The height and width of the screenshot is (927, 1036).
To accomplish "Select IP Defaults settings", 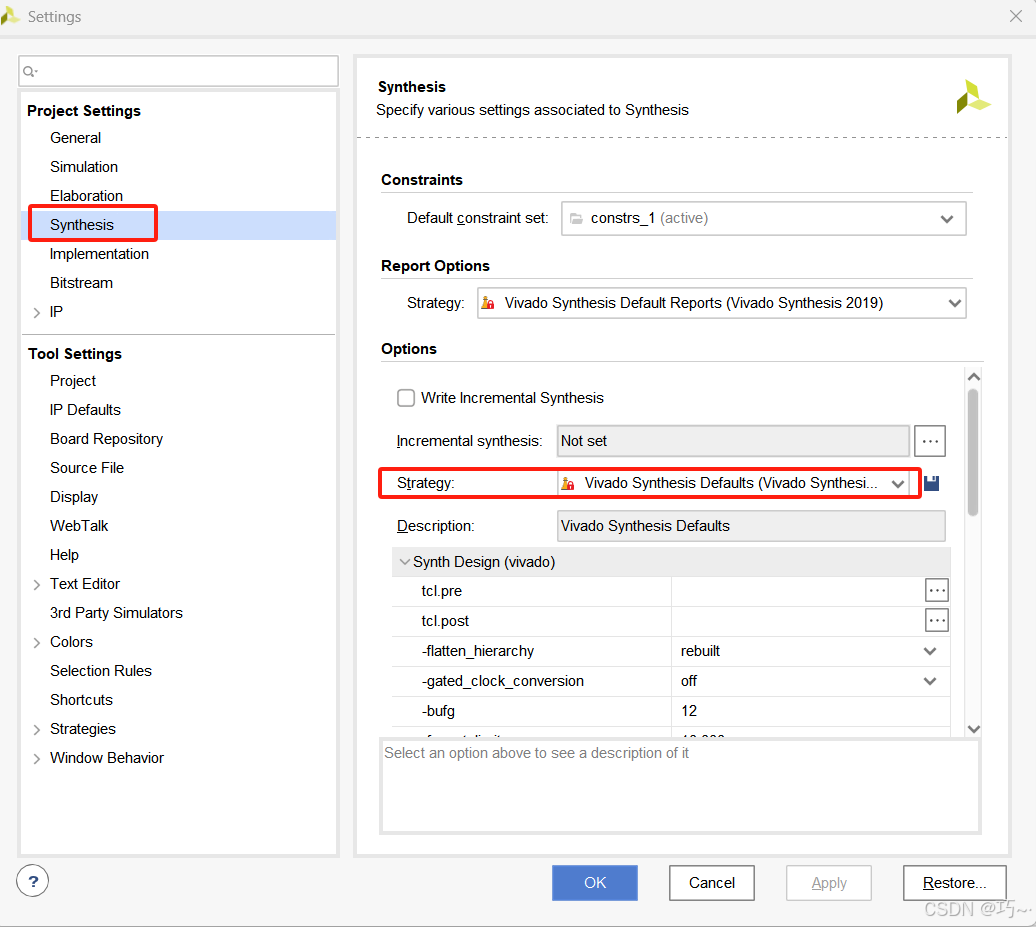I will 85,410.
